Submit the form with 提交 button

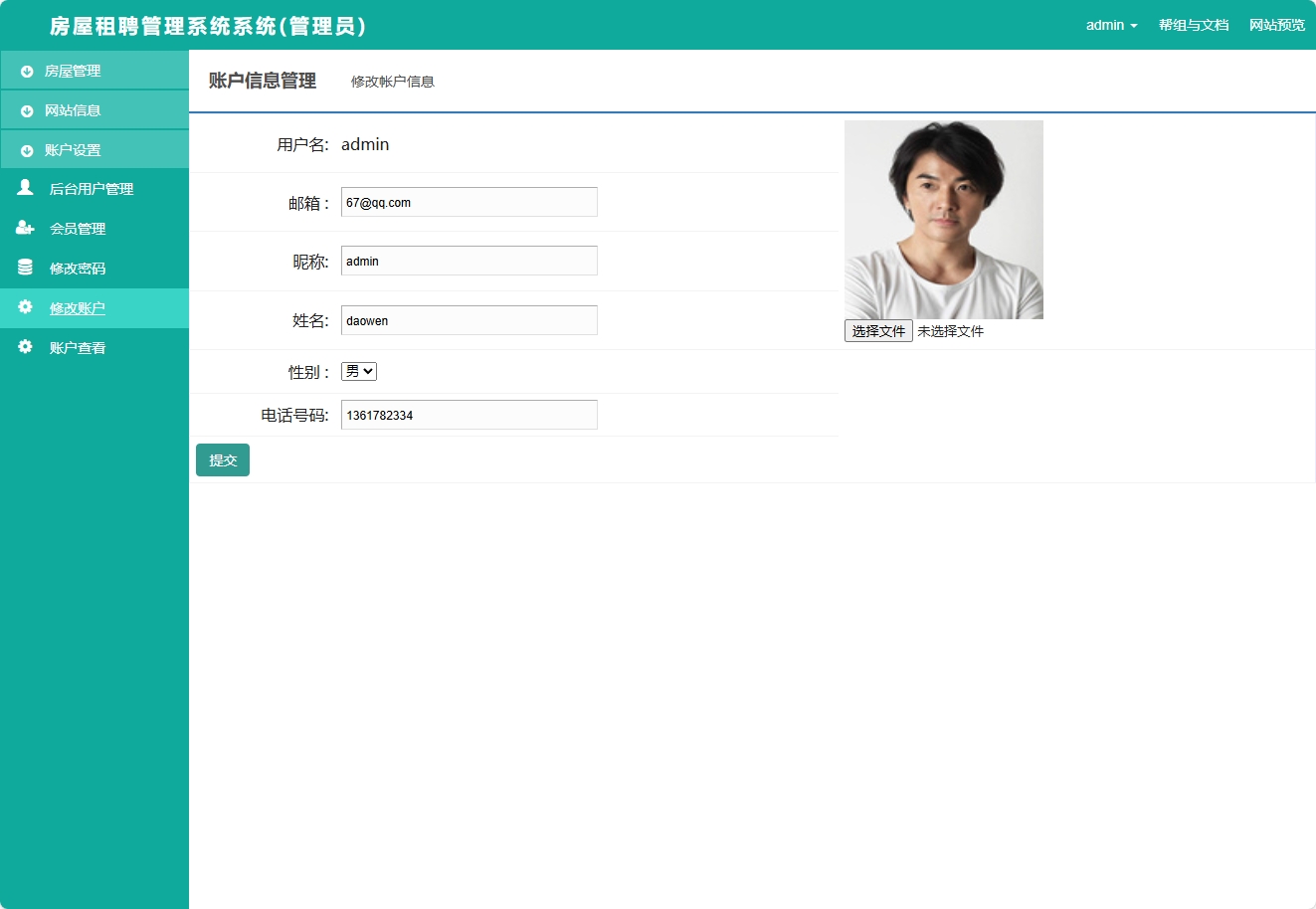coord(222,459)
